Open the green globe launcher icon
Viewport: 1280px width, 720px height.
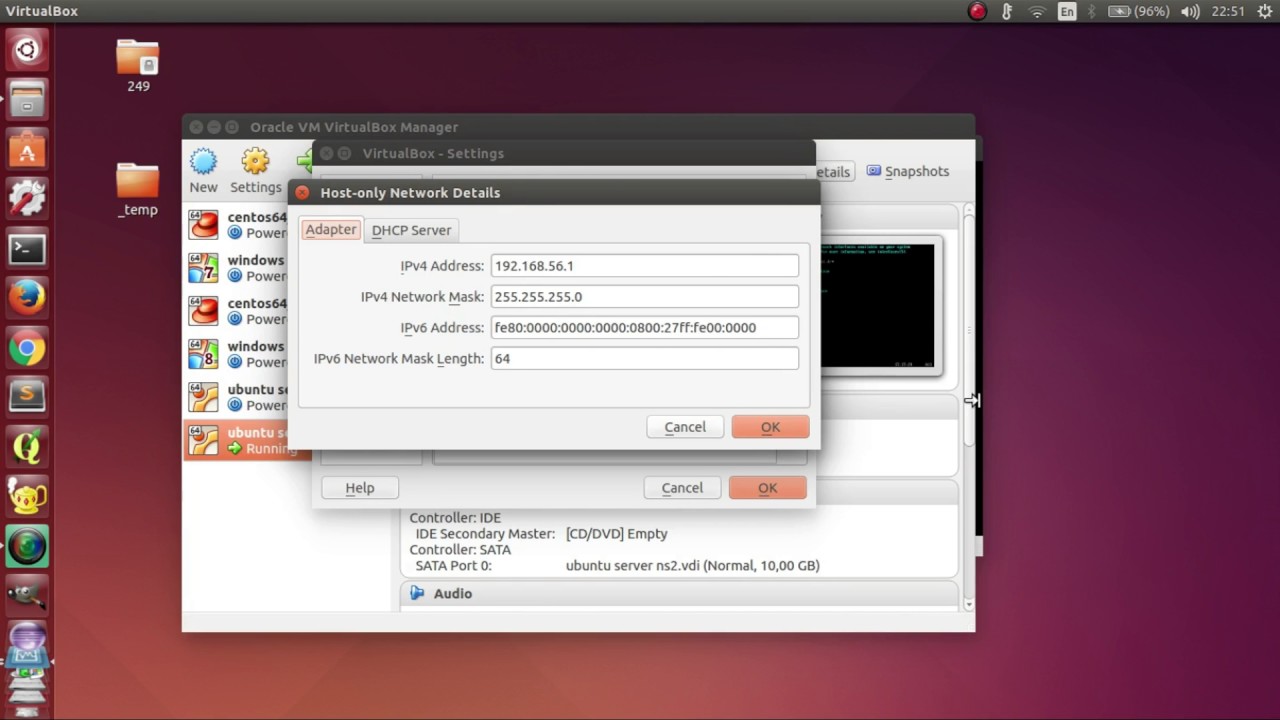click(x=27, y=547)
